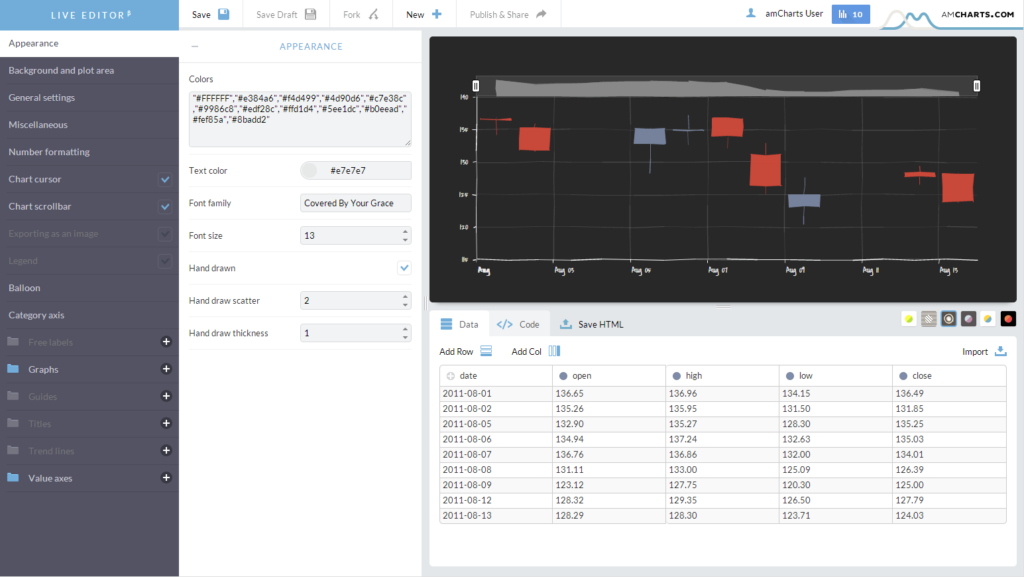The width and height of the screenshot is (1024, 577).
Task: Click the Add Col columns icon
Action: click(554, 351)
